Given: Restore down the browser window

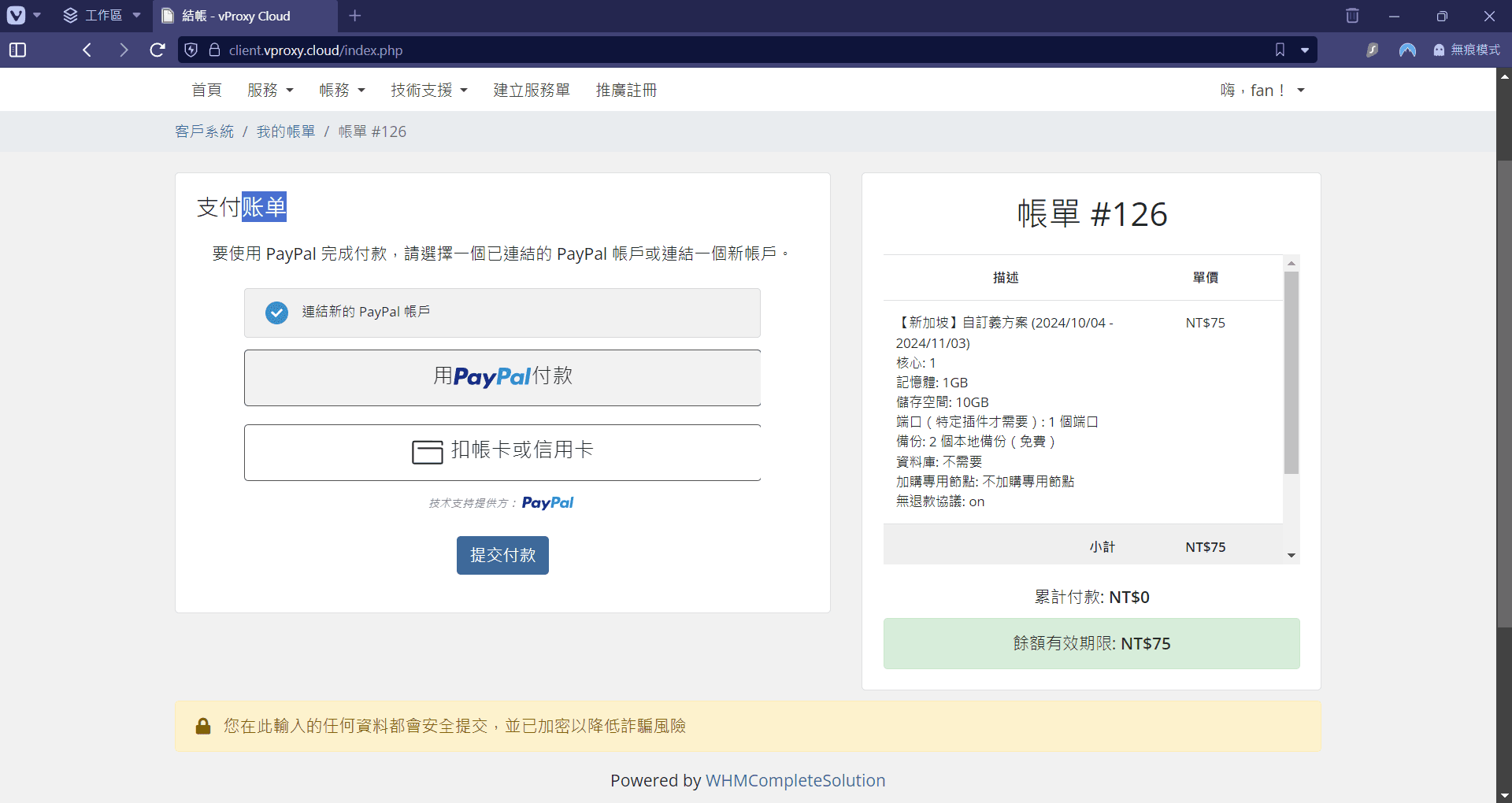Looking at the screenshot, I should [x=1442, y=16].
